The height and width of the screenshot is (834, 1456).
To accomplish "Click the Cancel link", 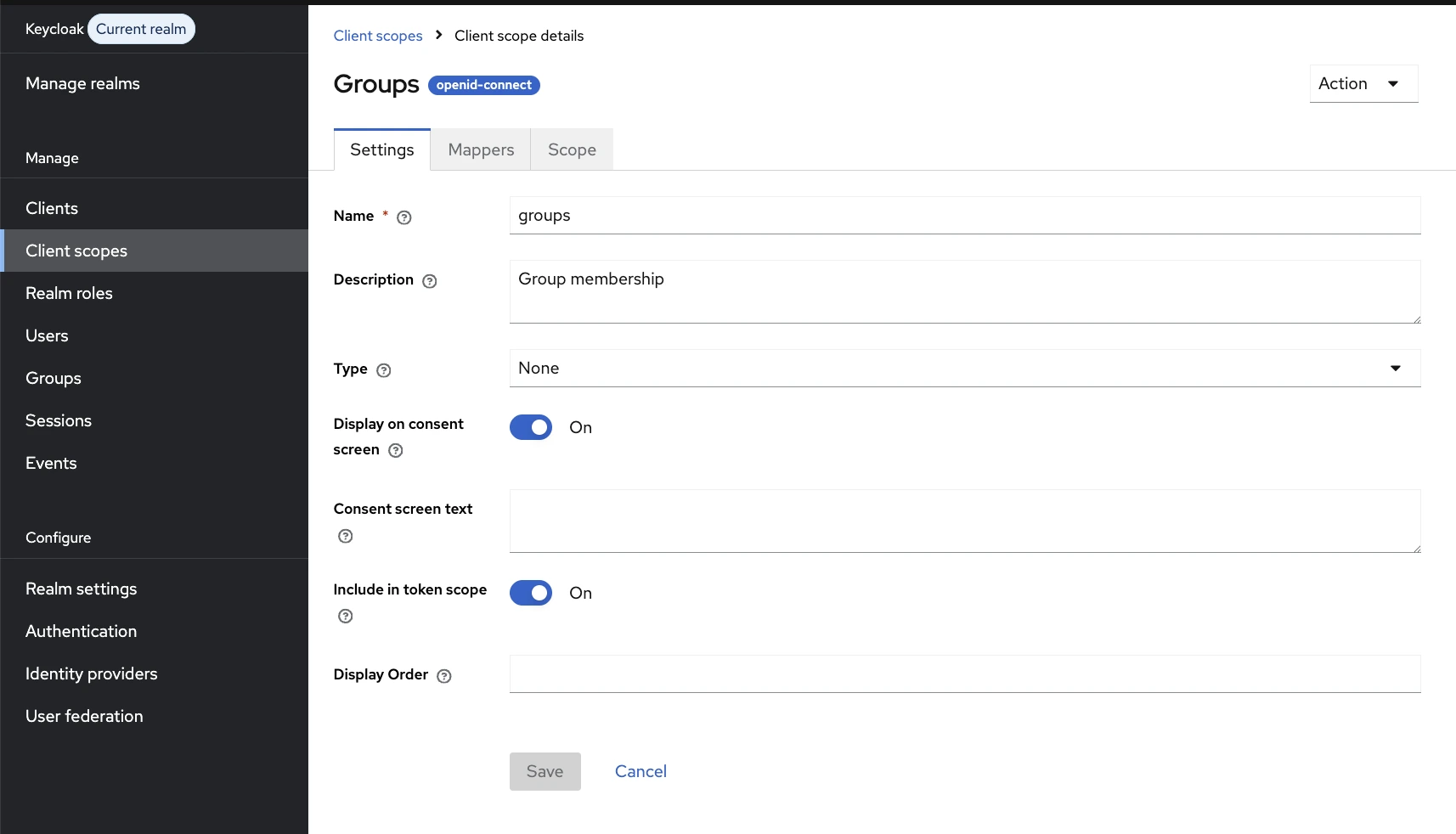I will tap(641, 771).
